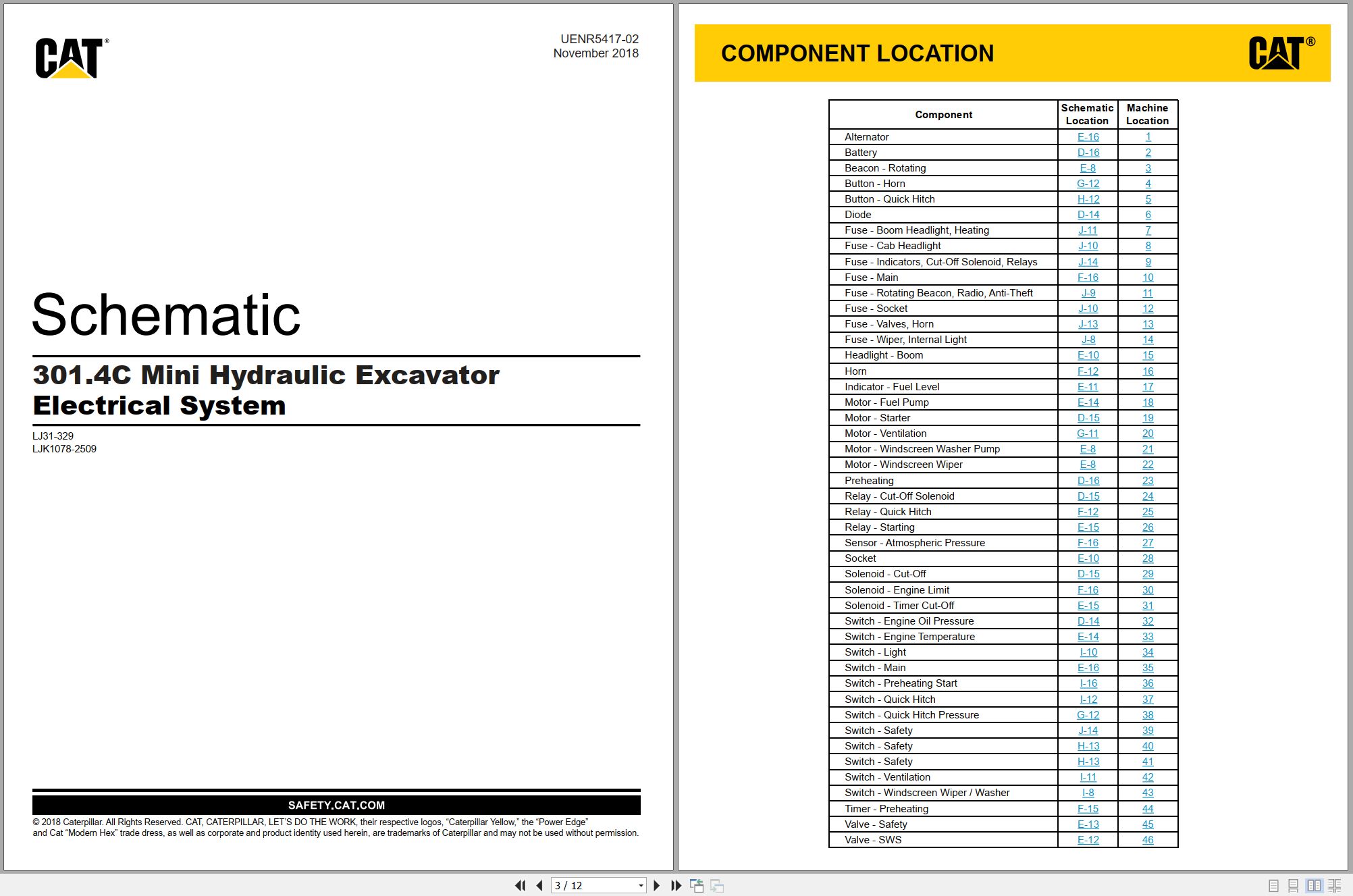The image size is (1353, 896).
Task: Open Switch - Safety machine location 39
Action: (x=1148, y=731)
